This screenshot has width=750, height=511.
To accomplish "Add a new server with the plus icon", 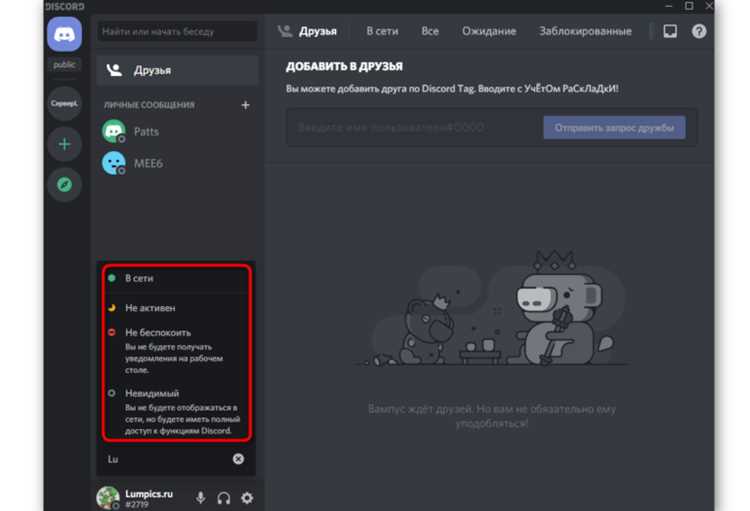I will pyautogui.click(x=65, y=144).
